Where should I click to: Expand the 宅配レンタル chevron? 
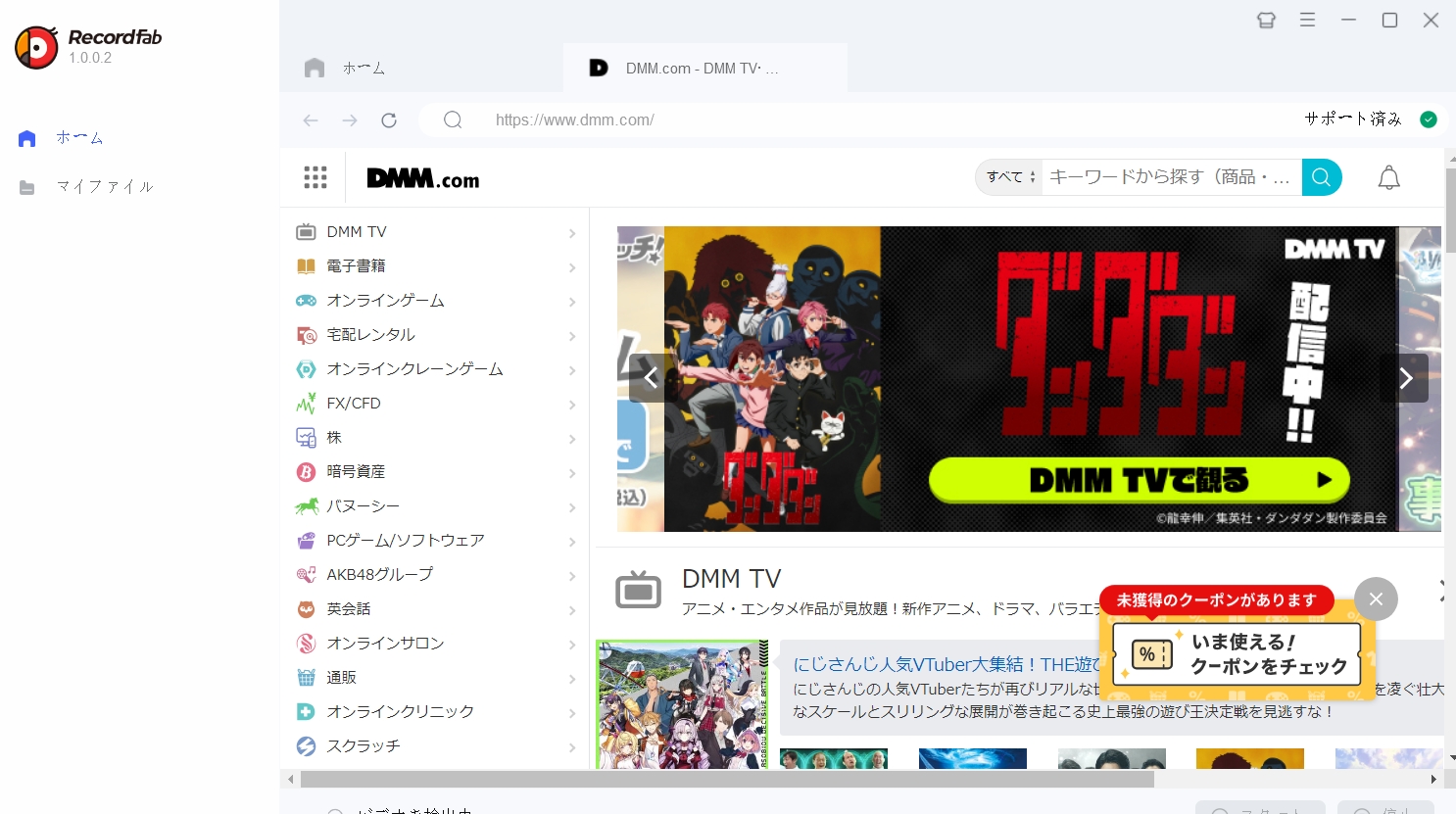572,336
